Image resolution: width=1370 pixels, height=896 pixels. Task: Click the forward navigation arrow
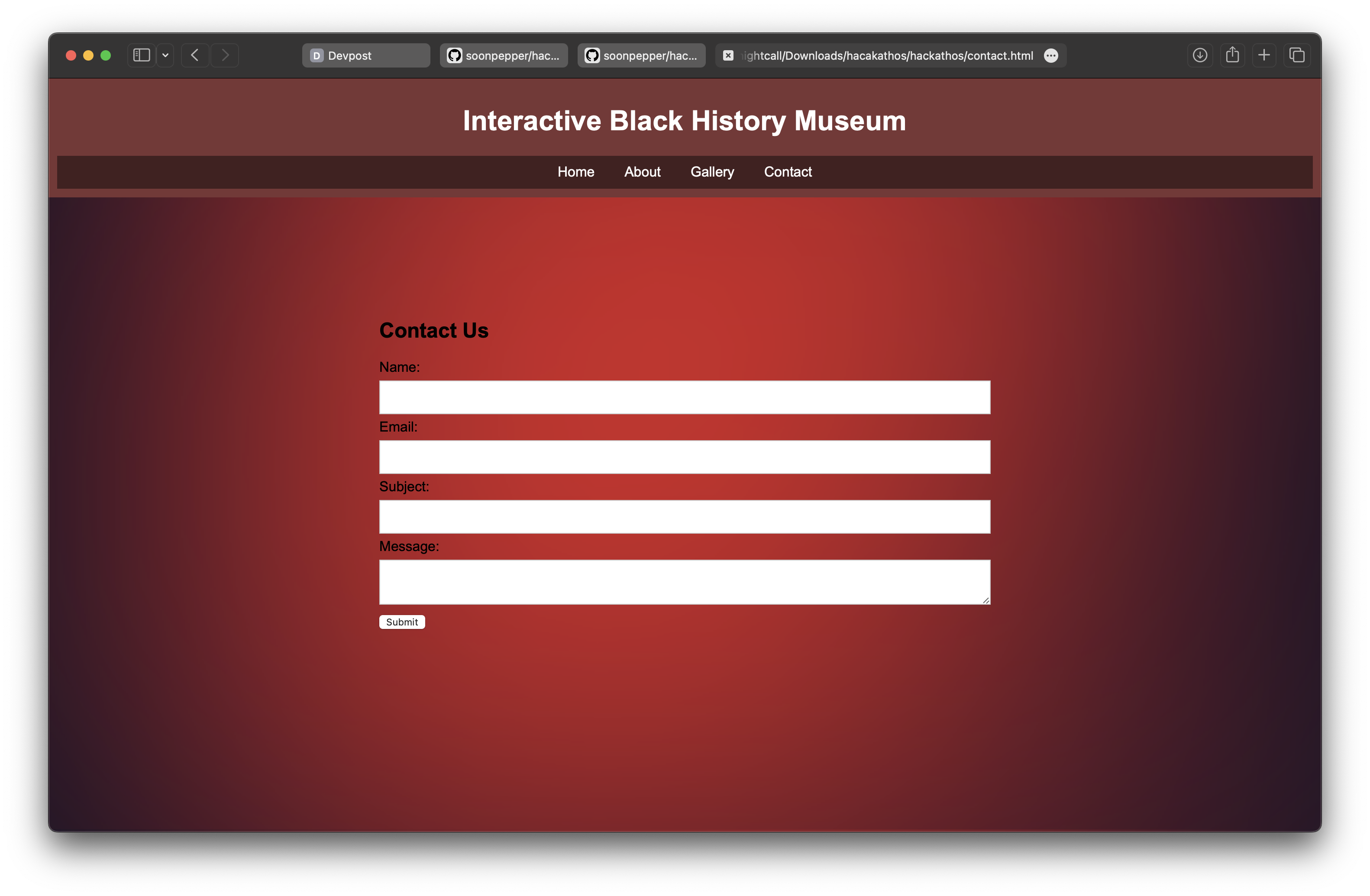225,55
